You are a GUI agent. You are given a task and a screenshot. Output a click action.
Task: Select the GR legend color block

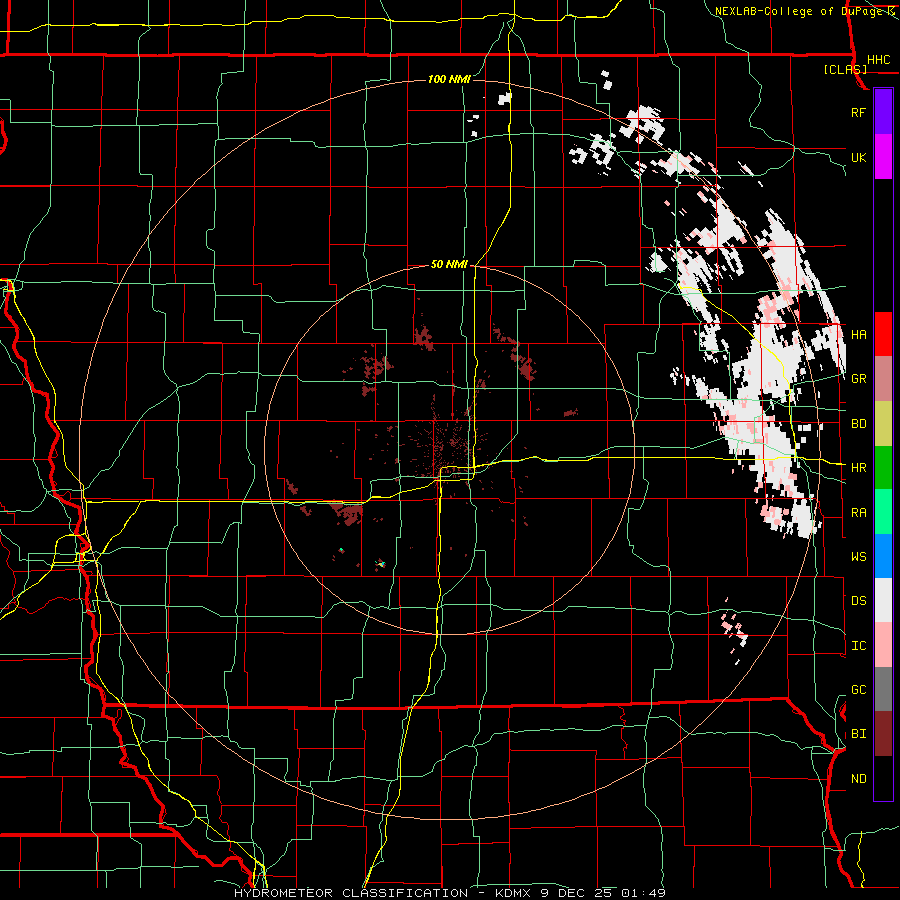883,379
